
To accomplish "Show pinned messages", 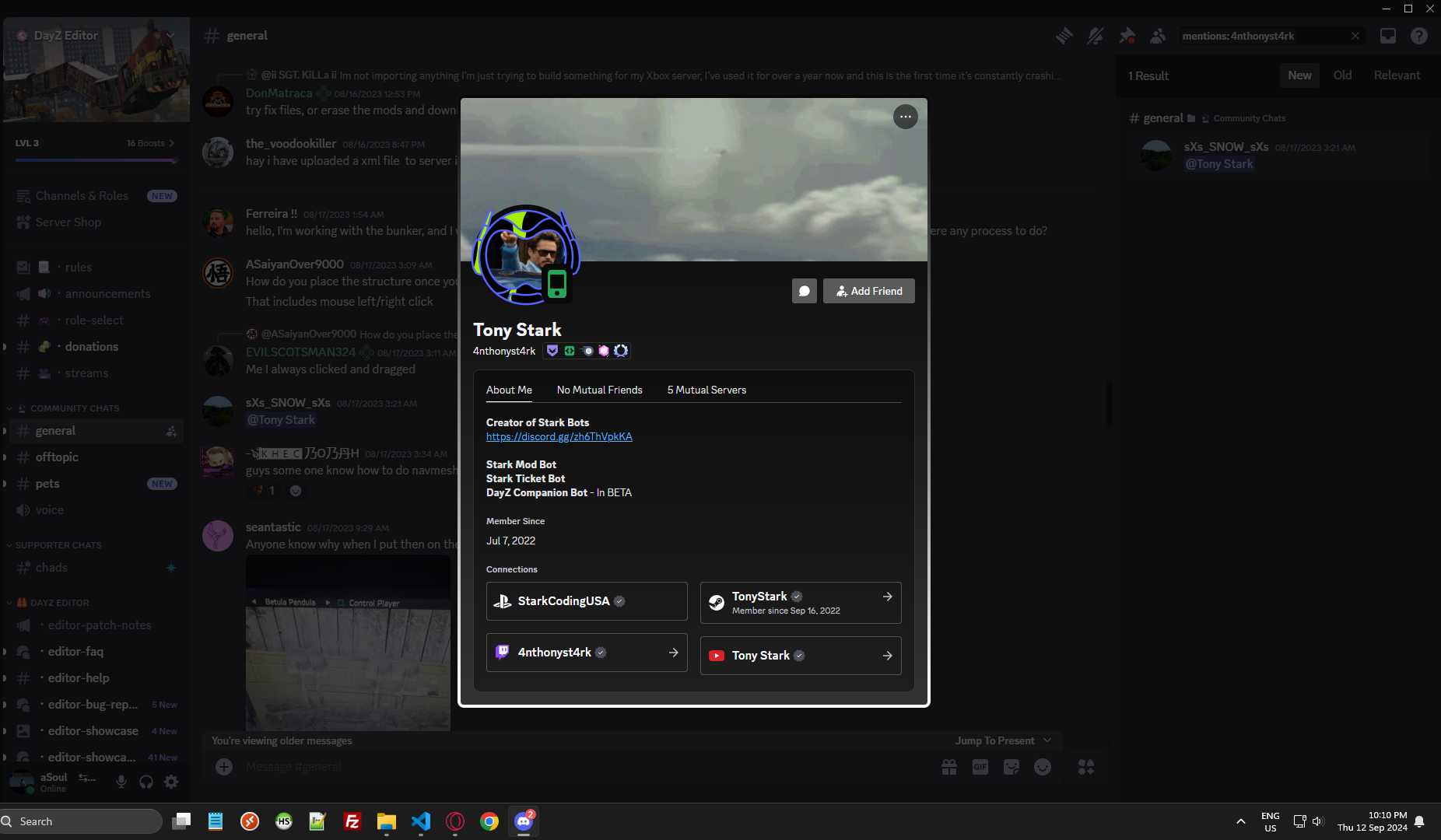I will coord(1127,36).
